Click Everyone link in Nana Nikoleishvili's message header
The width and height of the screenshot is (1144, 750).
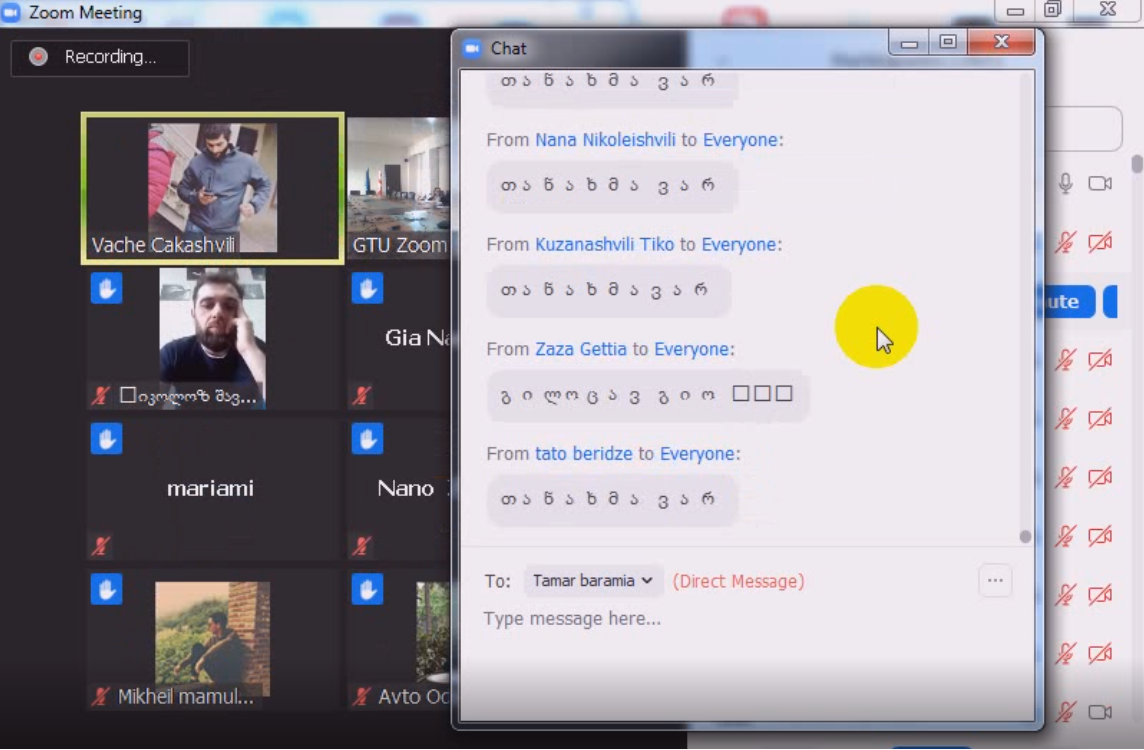click(740, 139)
